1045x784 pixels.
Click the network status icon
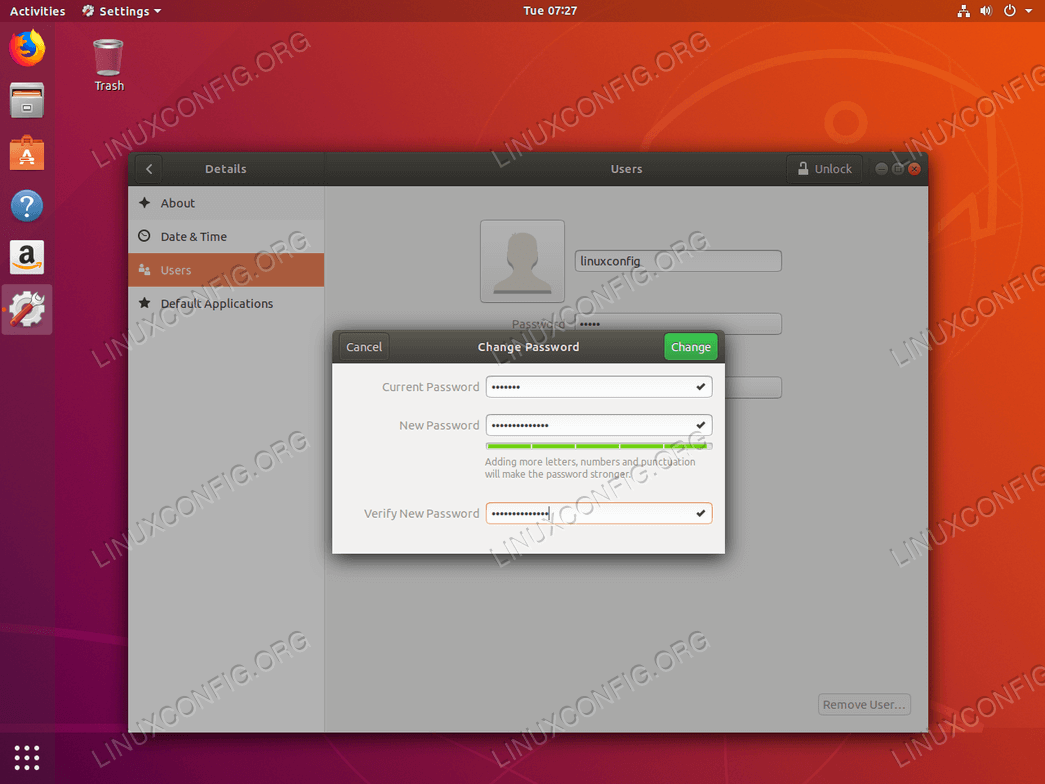tap(963, 11)
